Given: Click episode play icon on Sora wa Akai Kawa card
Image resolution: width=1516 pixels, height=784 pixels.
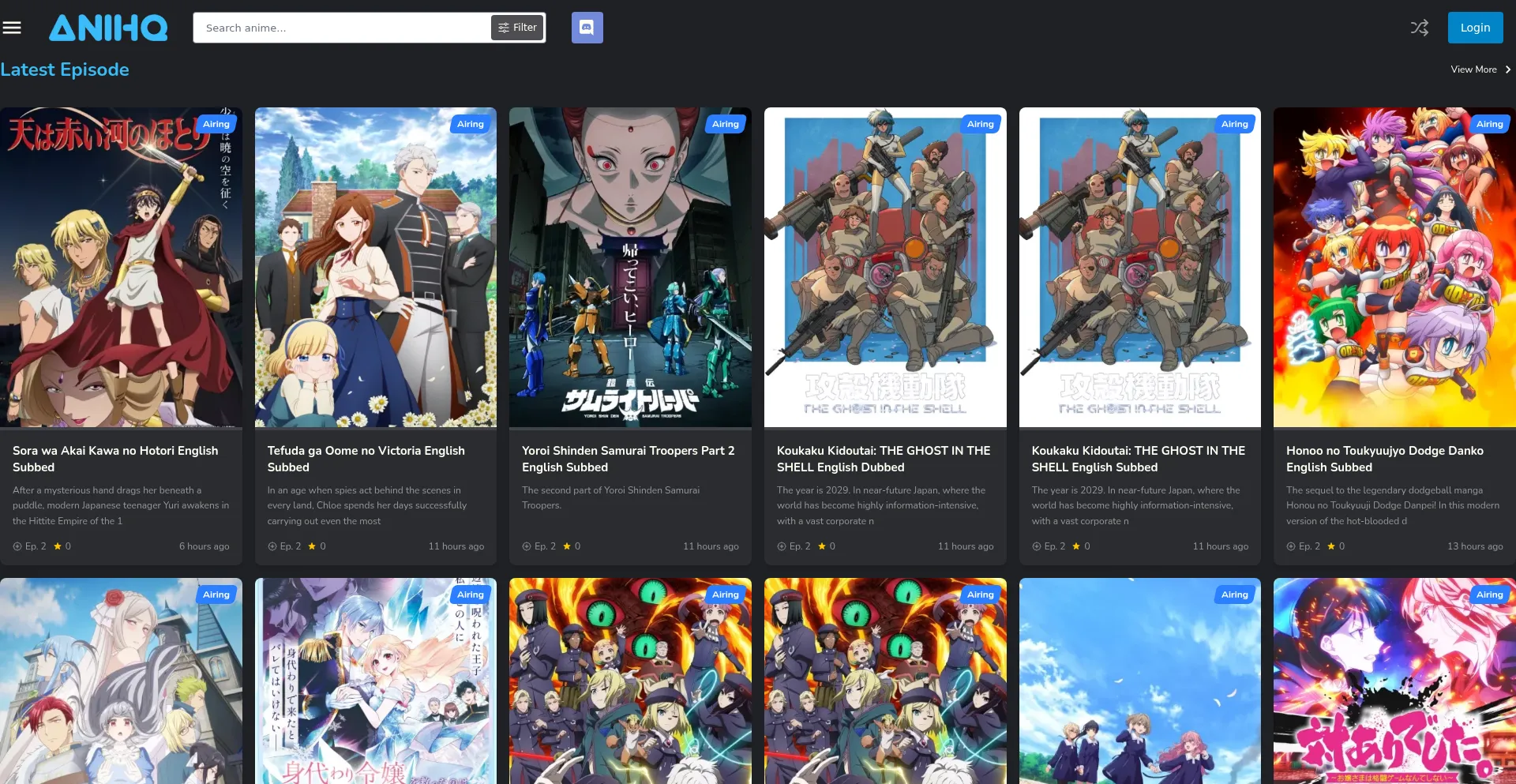Looking at the screenshot, I should (17, 546).
